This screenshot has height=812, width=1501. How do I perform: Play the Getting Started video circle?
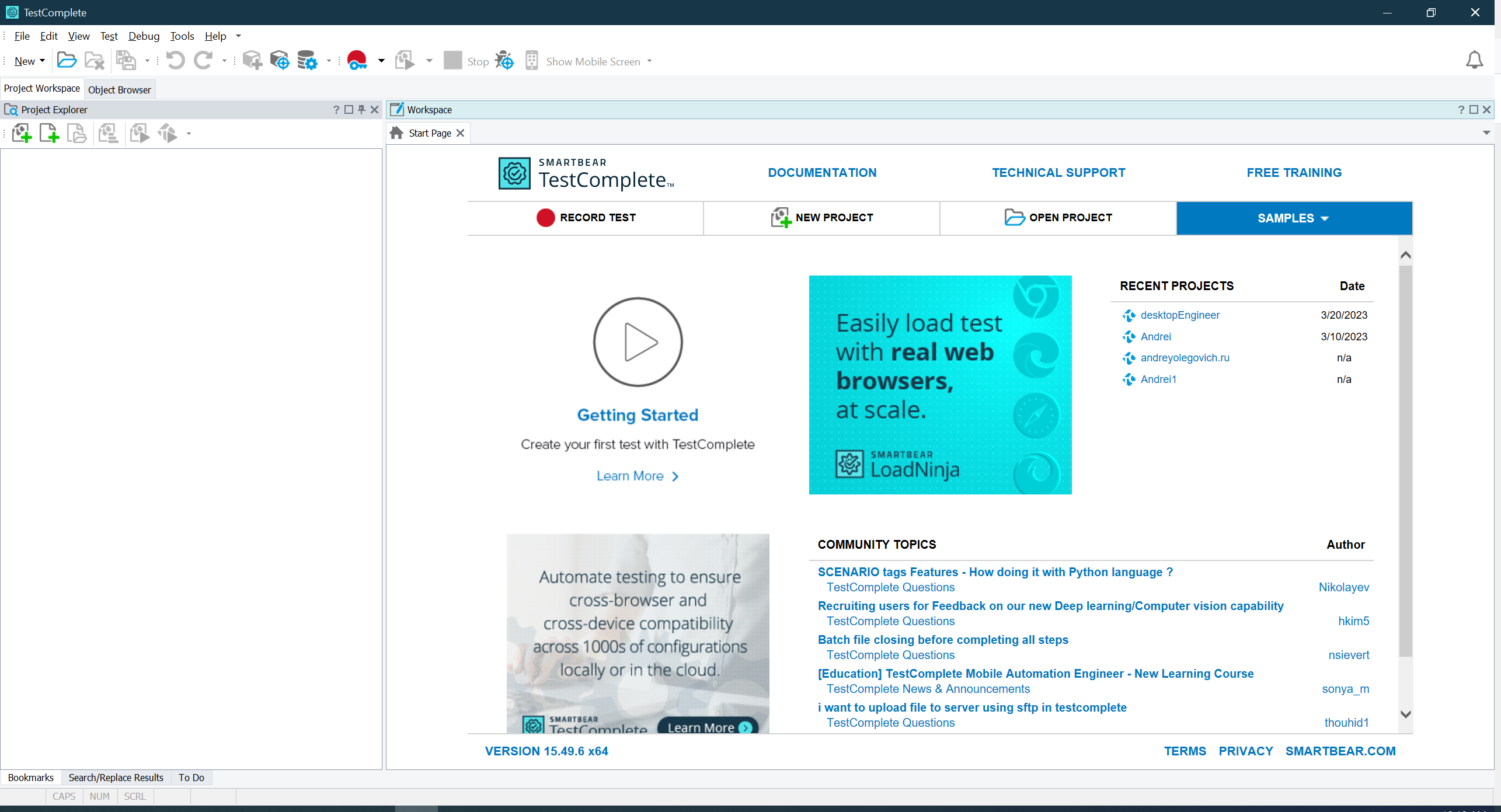(x=638, y=342)
